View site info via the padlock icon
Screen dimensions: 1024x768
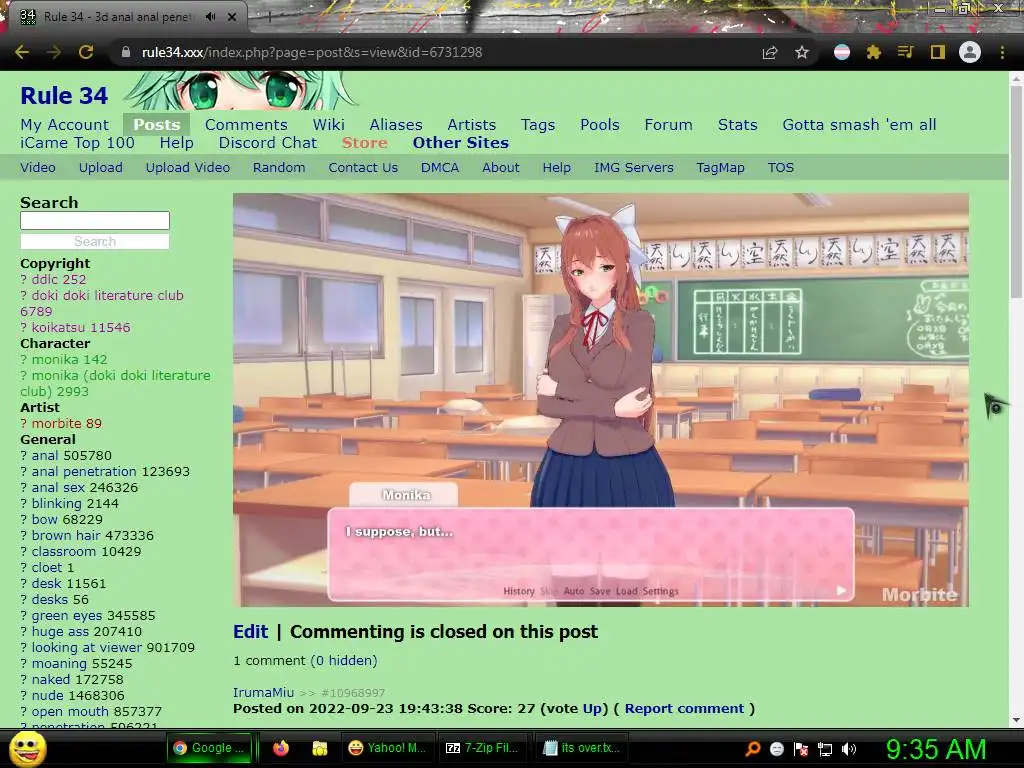[125, 52]
